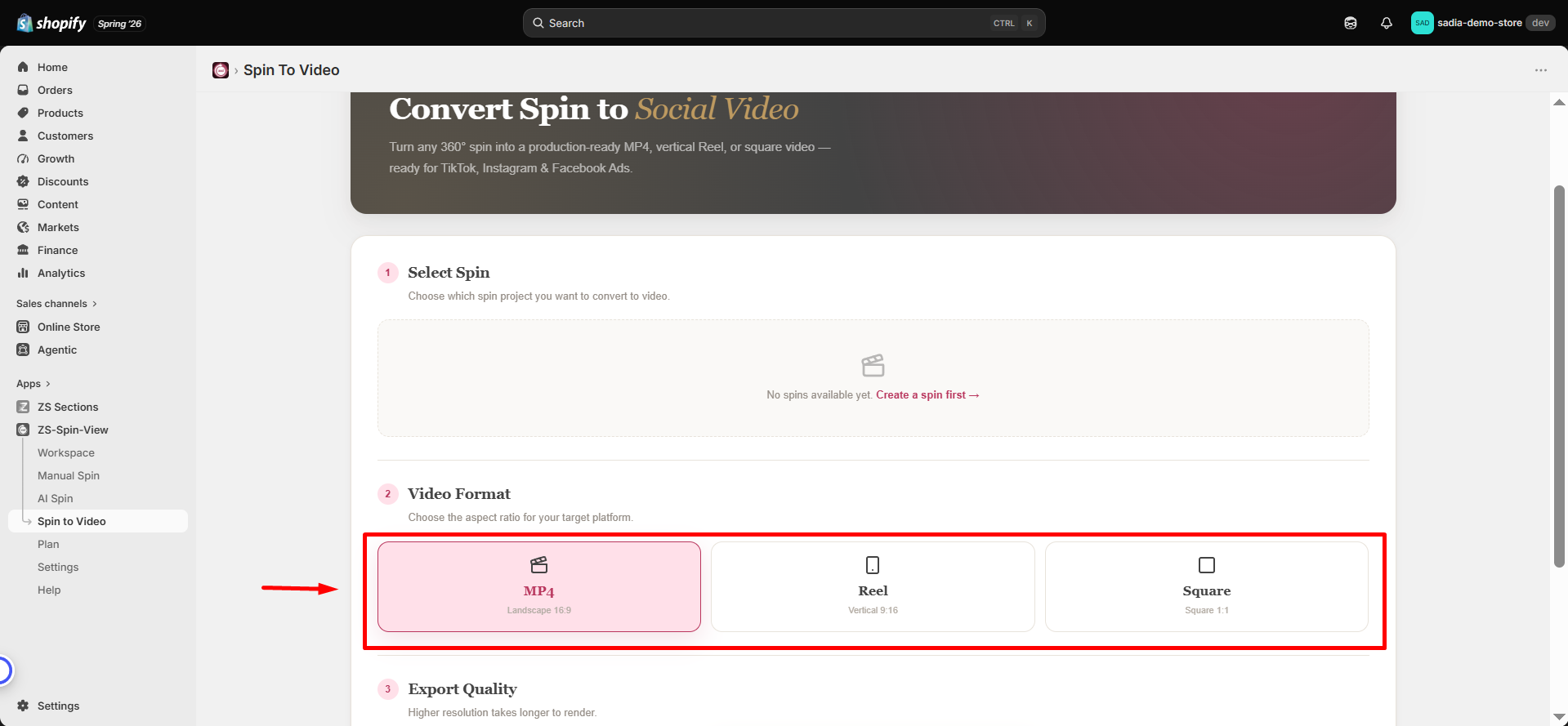Screen dimensions: 1568x726
Task: Click the Select Spin heading
Action: (449, 273)
